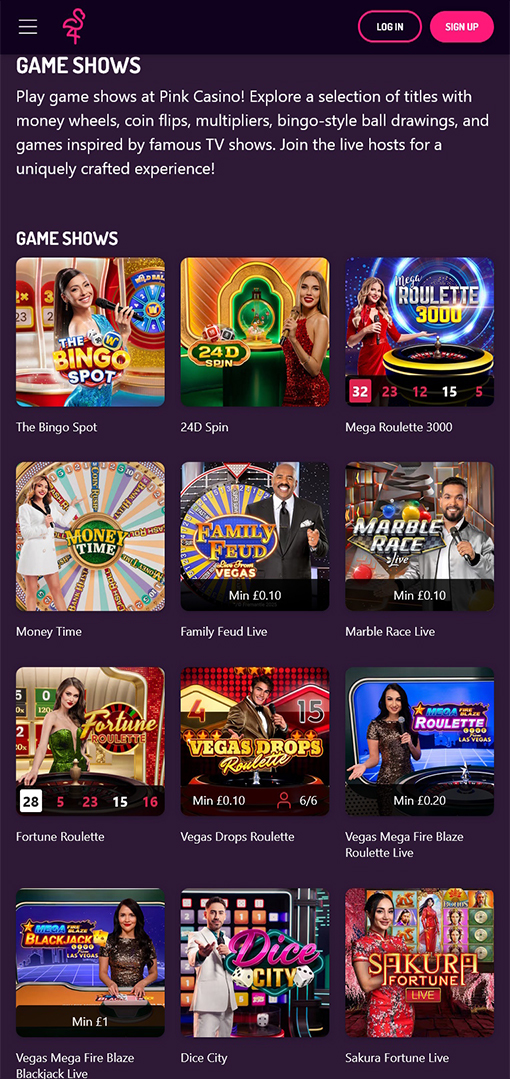Click the seats icon on Vegas Drops Roulette

(x=283, y=800)
